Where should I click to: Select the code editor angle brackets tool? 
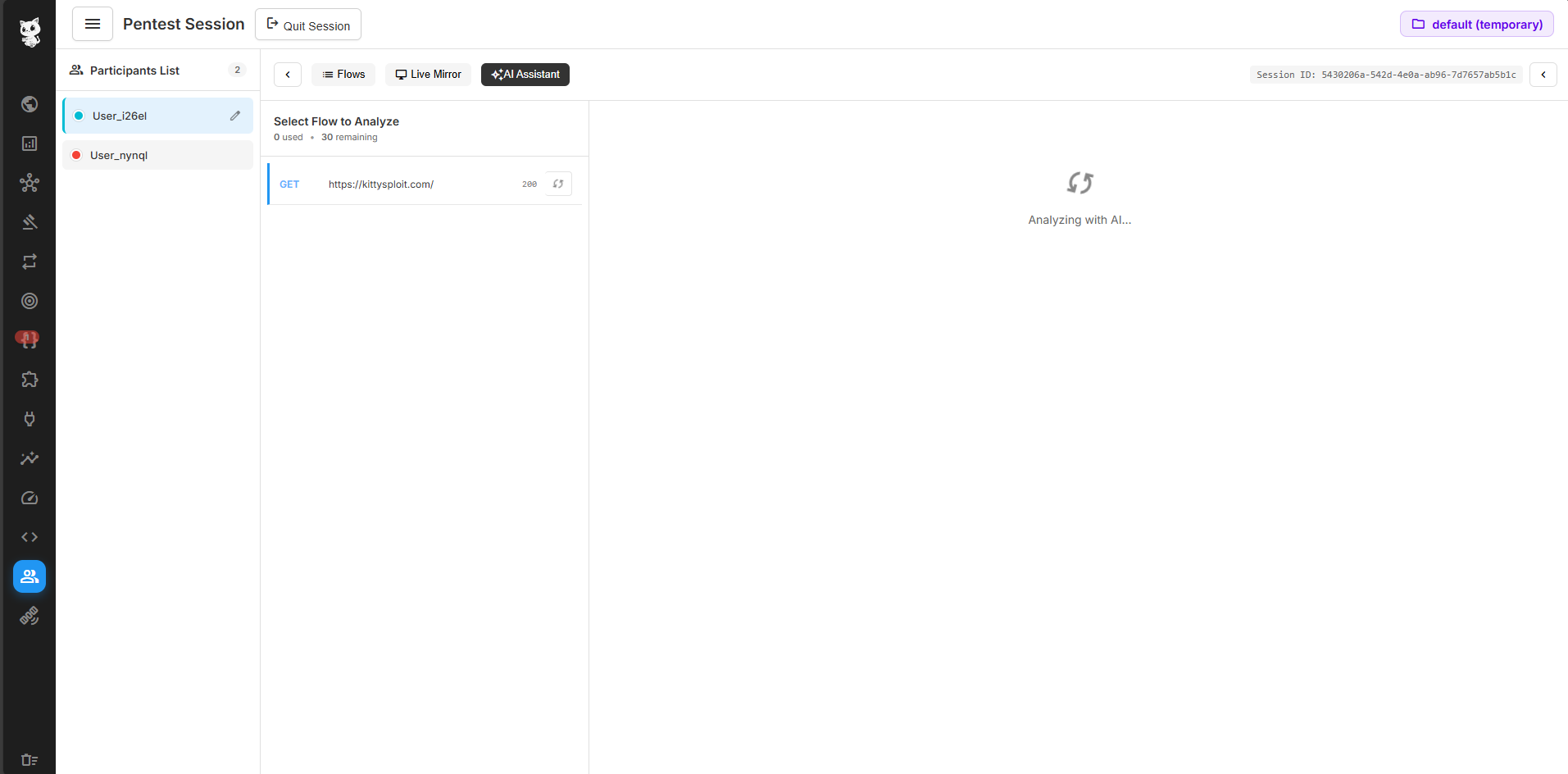[x=29, y=537]
